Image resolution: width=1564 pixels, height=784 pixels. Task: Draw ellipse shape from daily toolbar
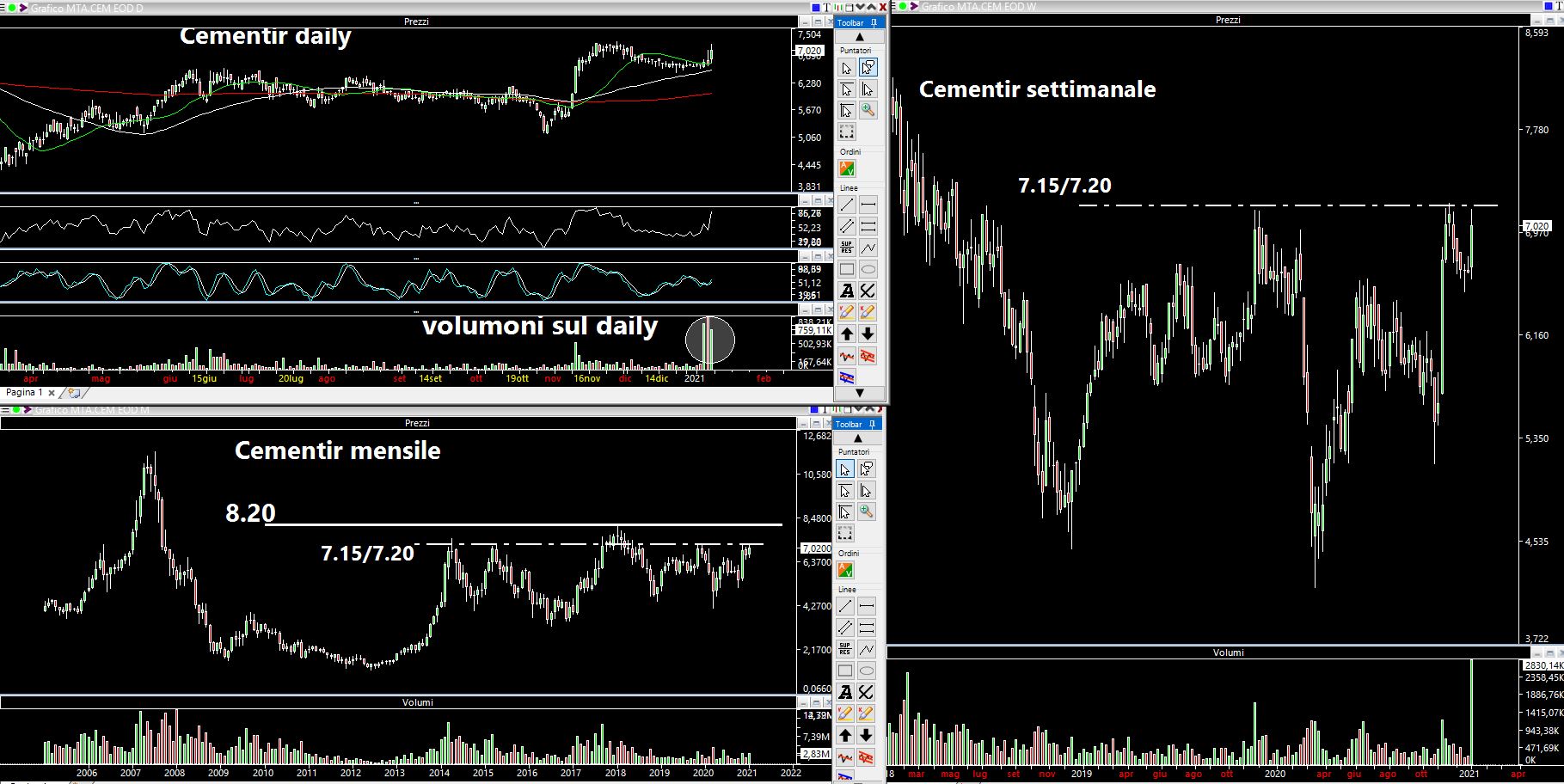(868, 270)
